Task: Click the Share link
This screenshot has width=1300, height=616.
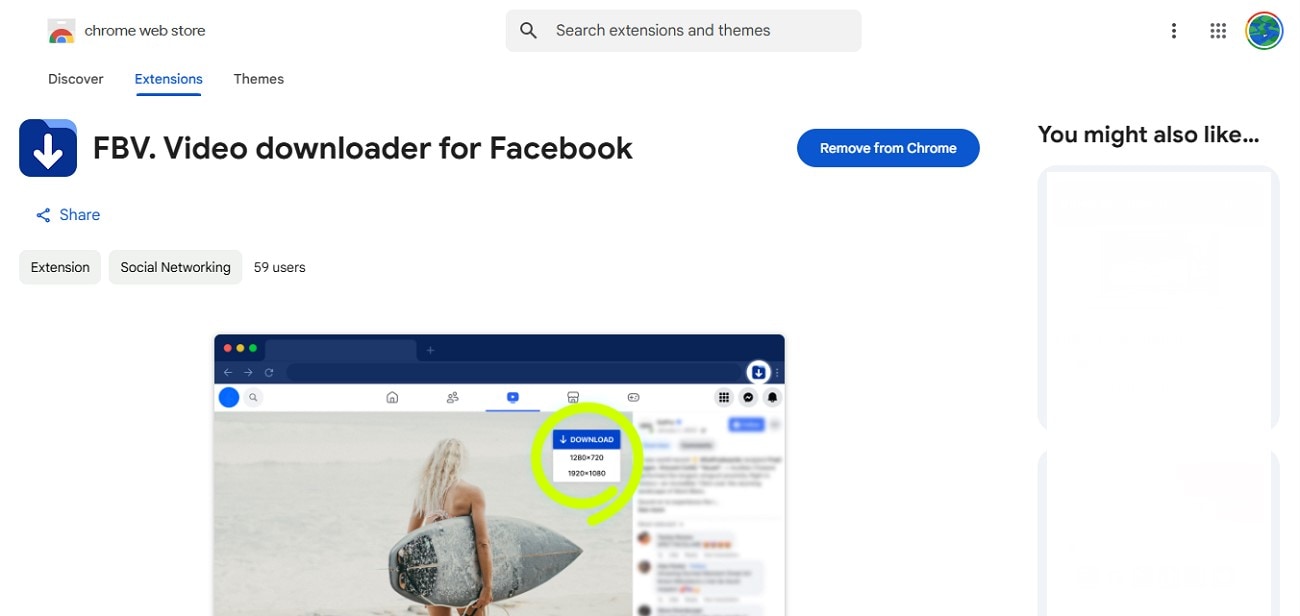Action: [79, 215]
